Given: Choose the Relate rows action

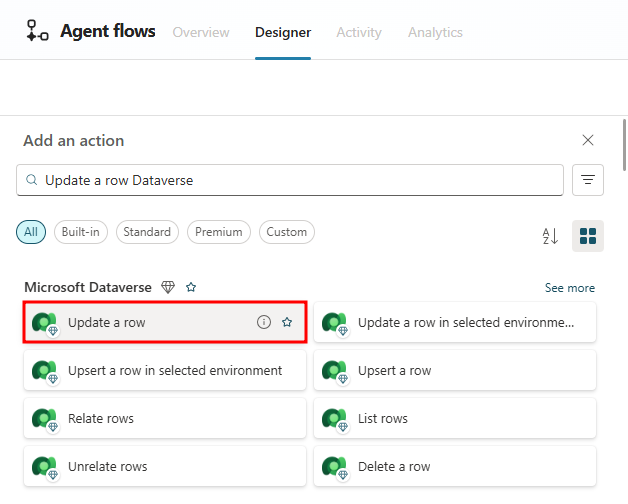Looking at the screenshot, I should pyautogui.click(x=165, y=418).
